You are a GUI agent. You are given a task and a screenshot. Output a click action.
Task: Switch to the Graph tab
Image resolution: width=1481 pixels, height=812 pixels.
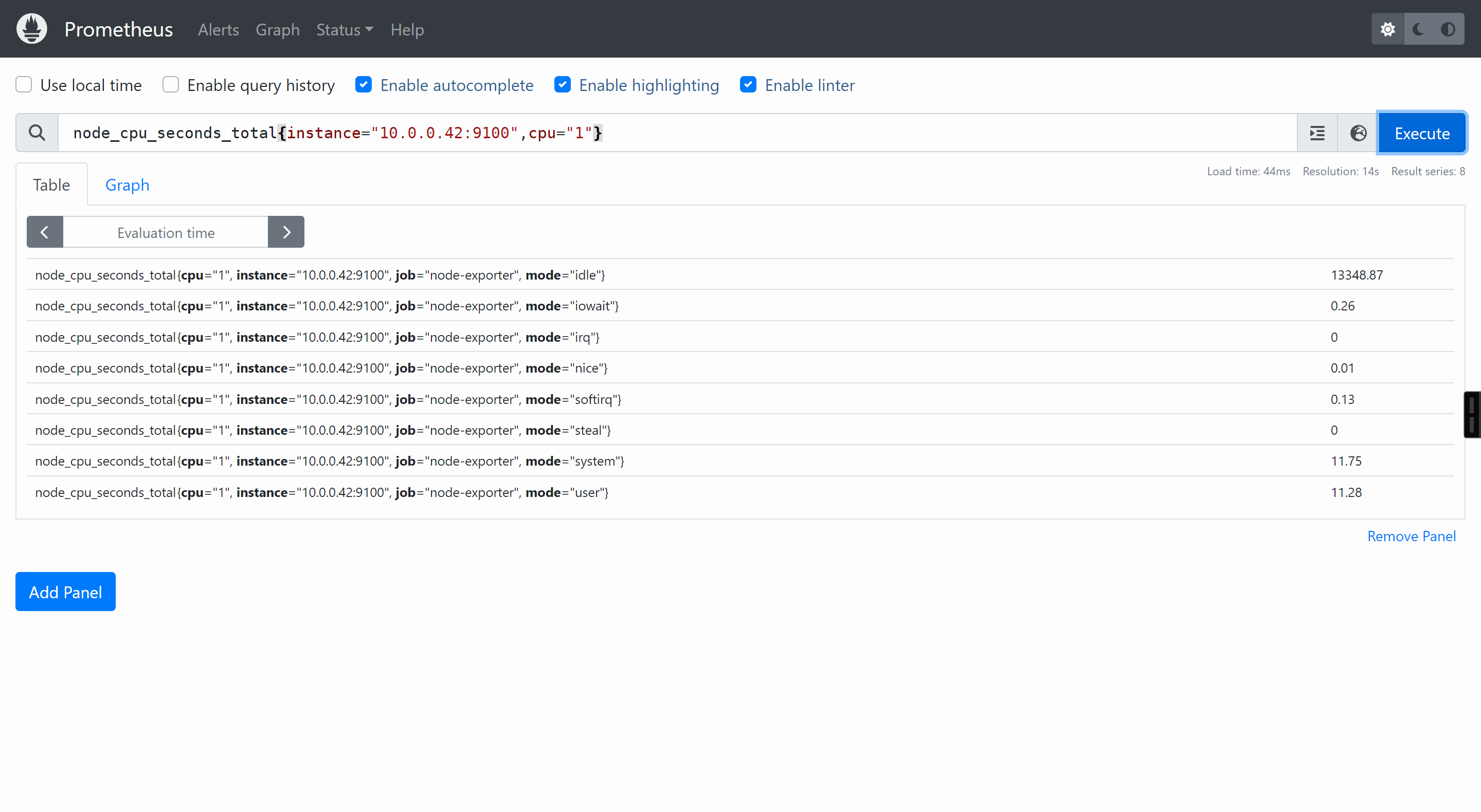[x=127, y=185]
